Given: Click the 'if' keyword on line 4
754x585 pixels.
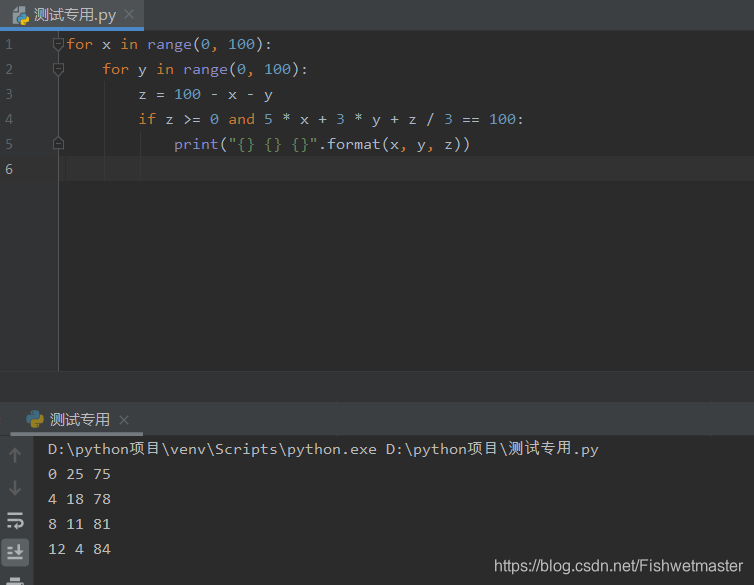Looking at the screenshot, I should 147,119.
